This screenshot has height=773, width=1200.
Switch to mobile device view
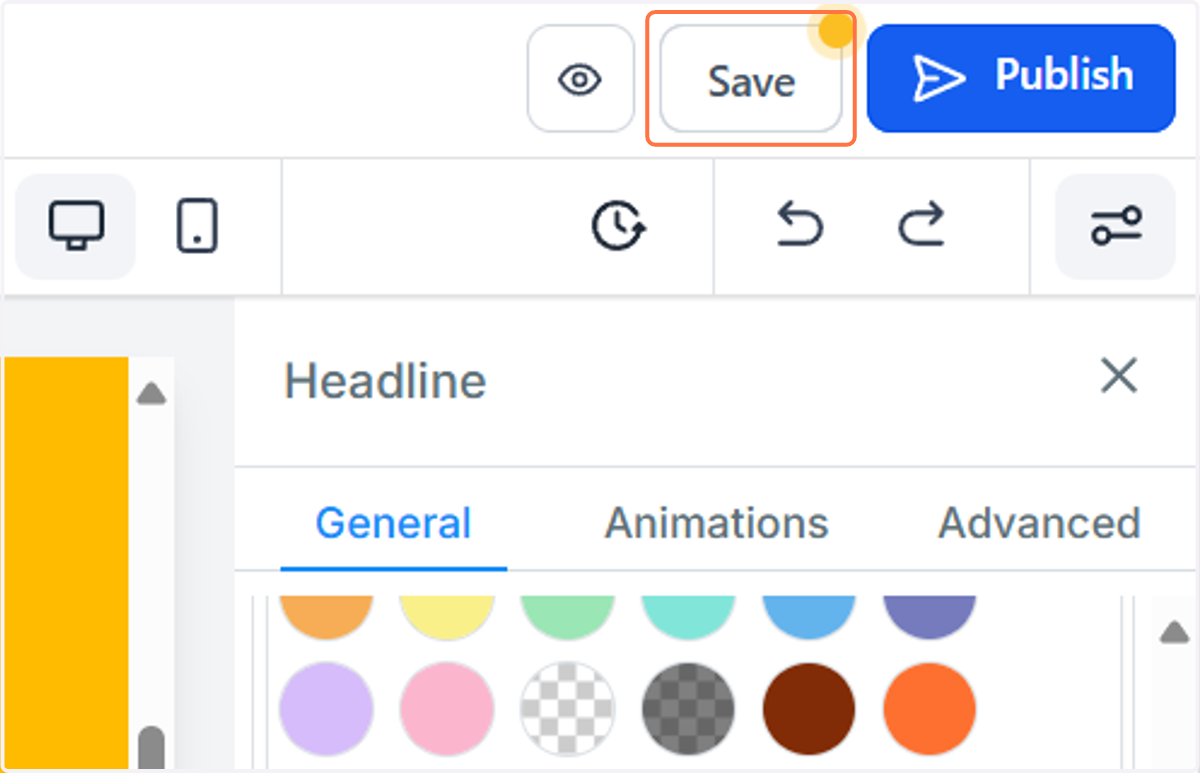point(197,226)
